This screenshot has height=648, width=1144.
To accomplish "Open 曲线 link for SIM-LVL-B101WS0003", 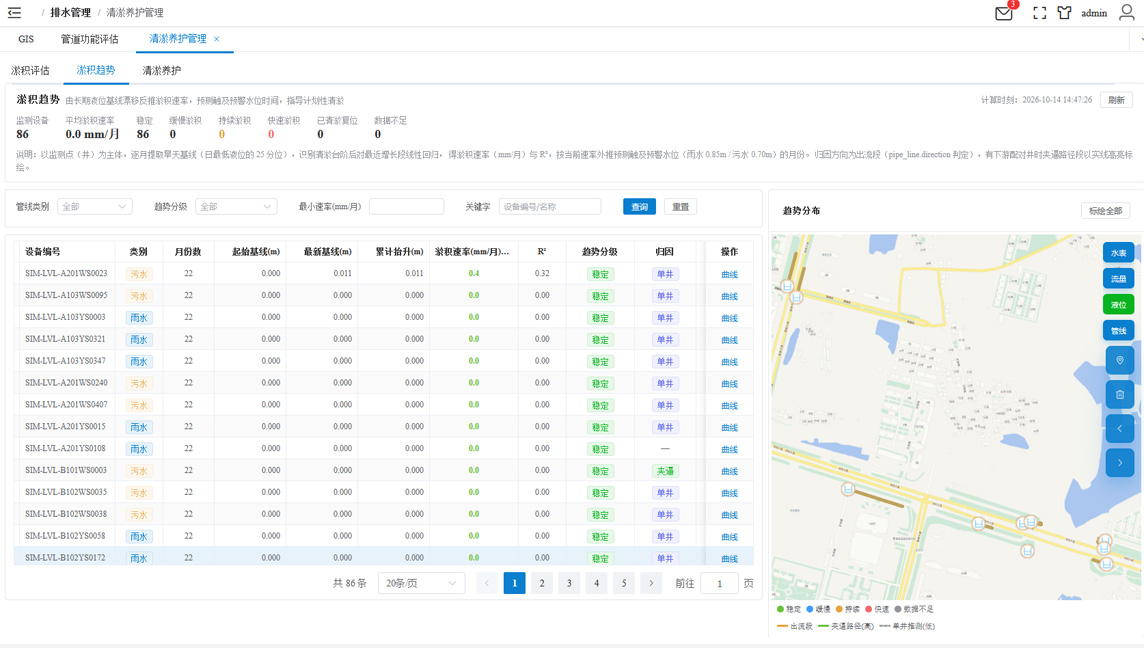I will point(730,471).
